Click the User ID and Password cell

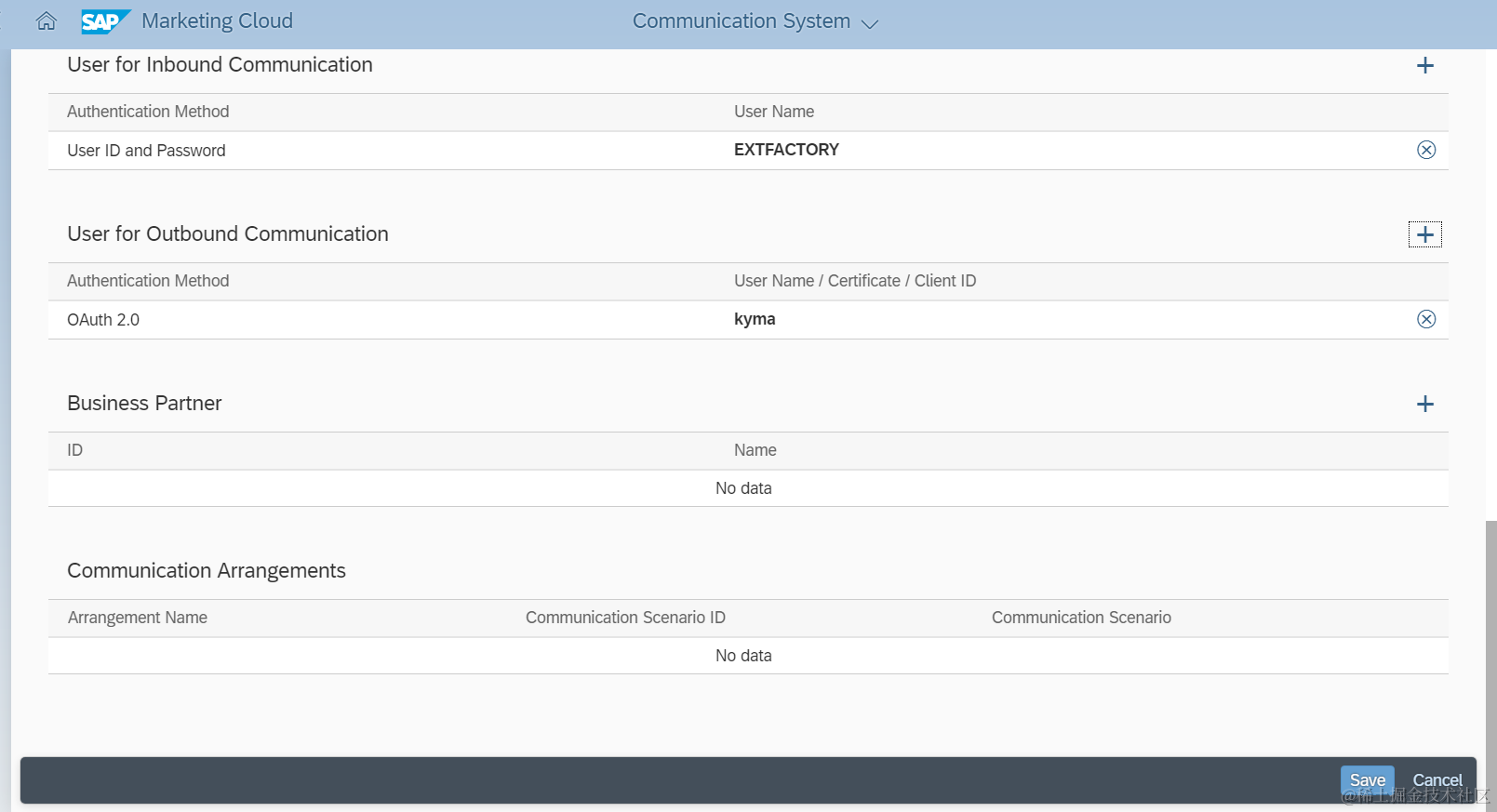(146, 151)
